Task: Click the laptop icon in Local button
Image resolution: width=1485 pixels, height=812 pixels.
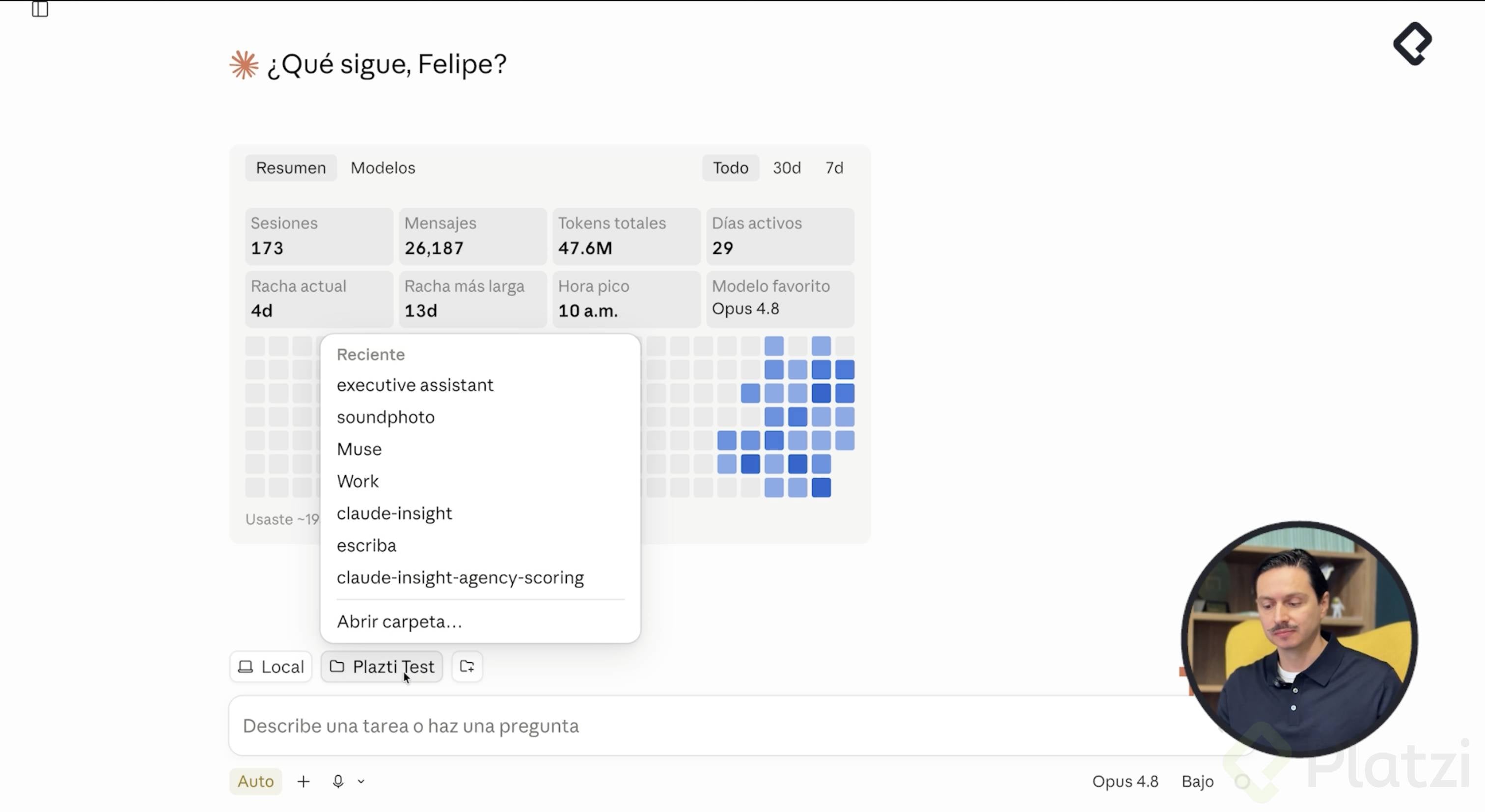Action: 246,666
